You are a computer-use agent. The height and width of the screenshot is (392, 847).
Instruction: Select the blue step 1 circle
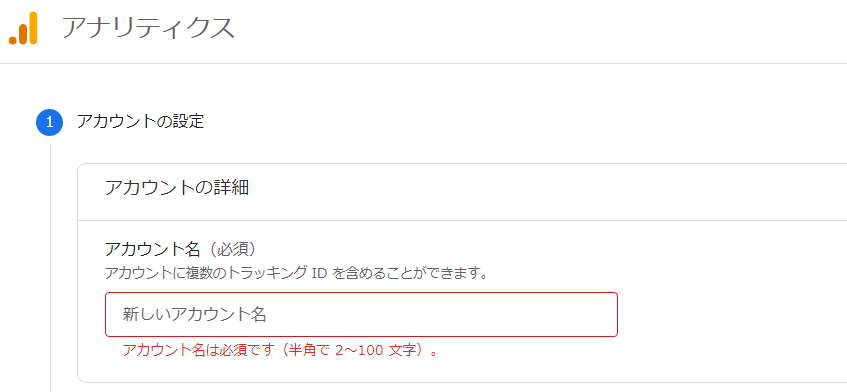tap(50, 122)
